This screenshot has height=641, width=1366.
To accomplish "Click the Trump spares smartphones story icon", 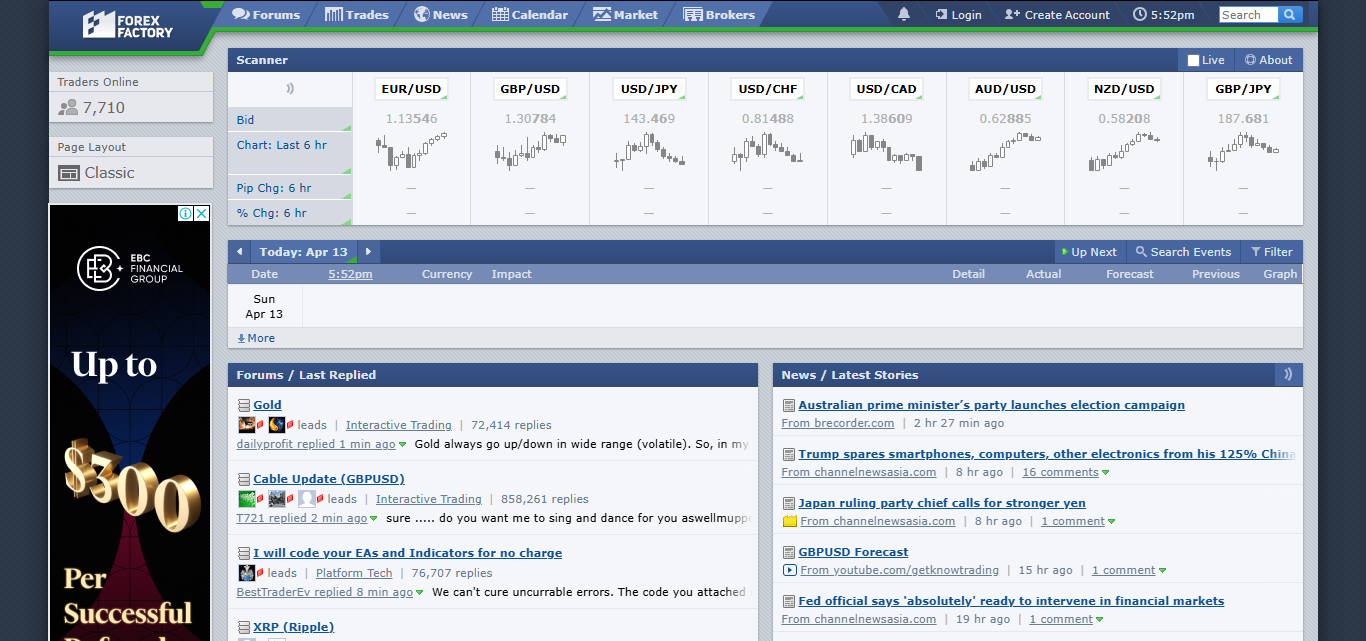I will click(788, 454).
